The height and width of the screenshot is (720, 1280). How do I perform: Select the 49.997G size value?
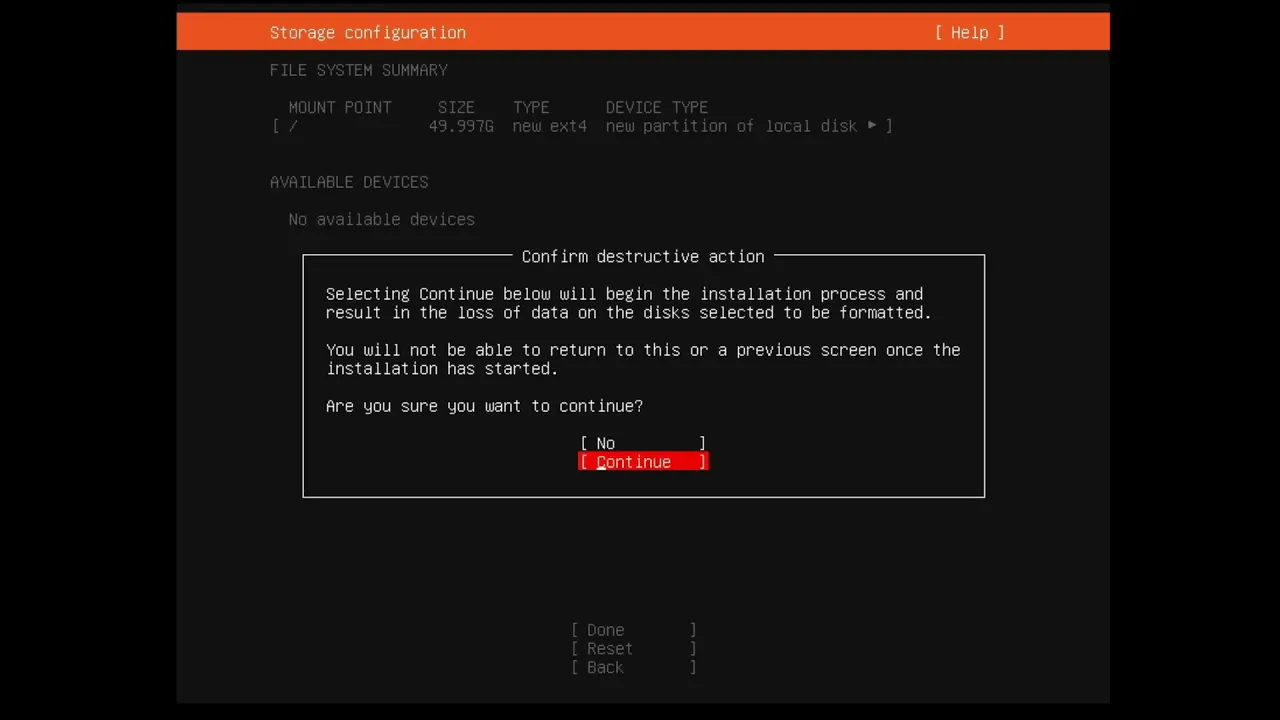461,126
